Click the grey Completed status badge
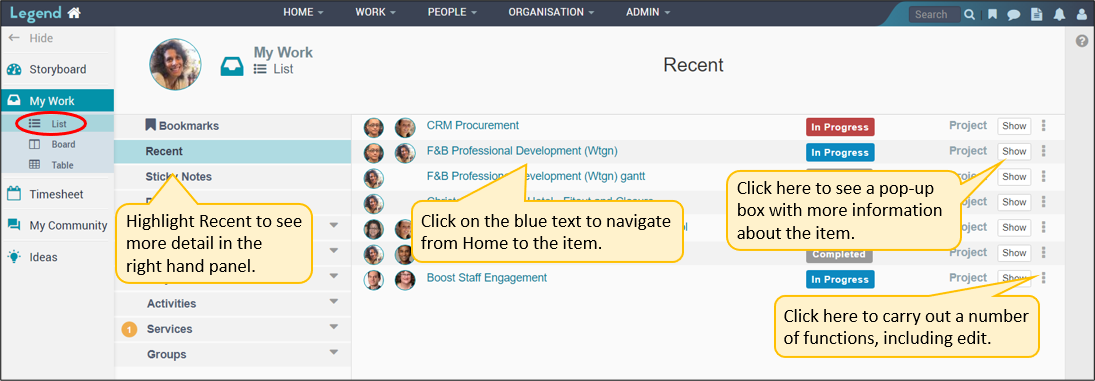Viewport: 1095px width, 381px height. [840, 254]
